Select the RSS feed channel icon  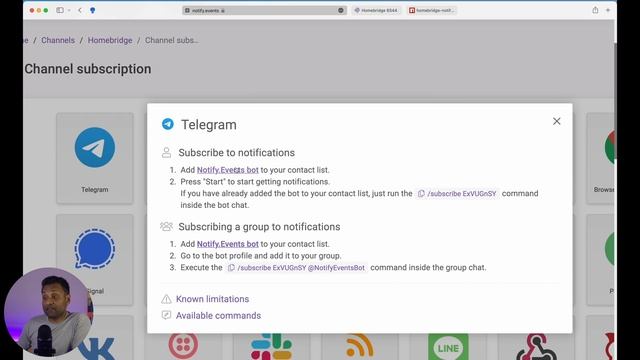360,346
